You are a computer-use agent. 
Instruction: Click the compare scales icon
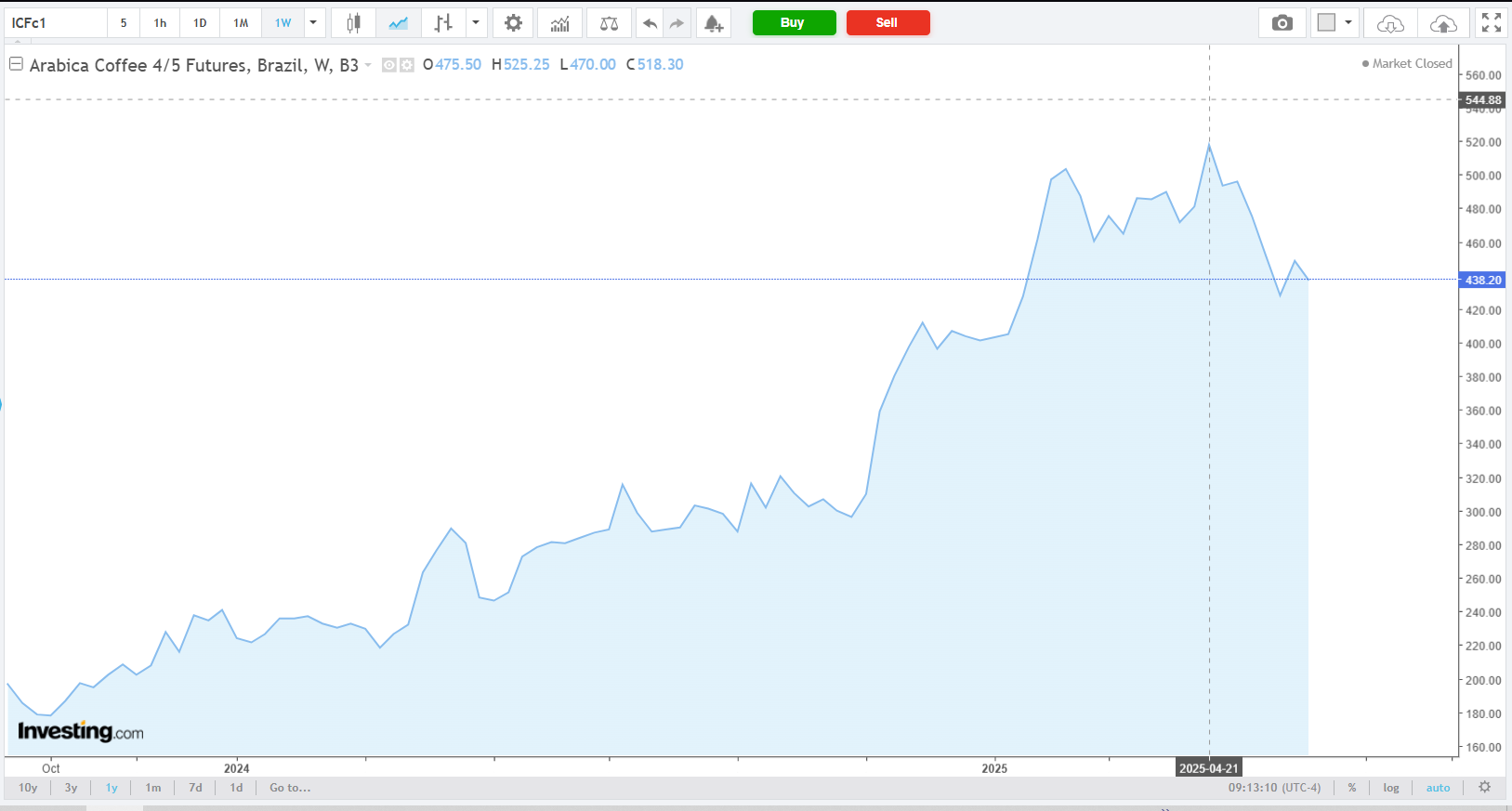coord(609,23)
